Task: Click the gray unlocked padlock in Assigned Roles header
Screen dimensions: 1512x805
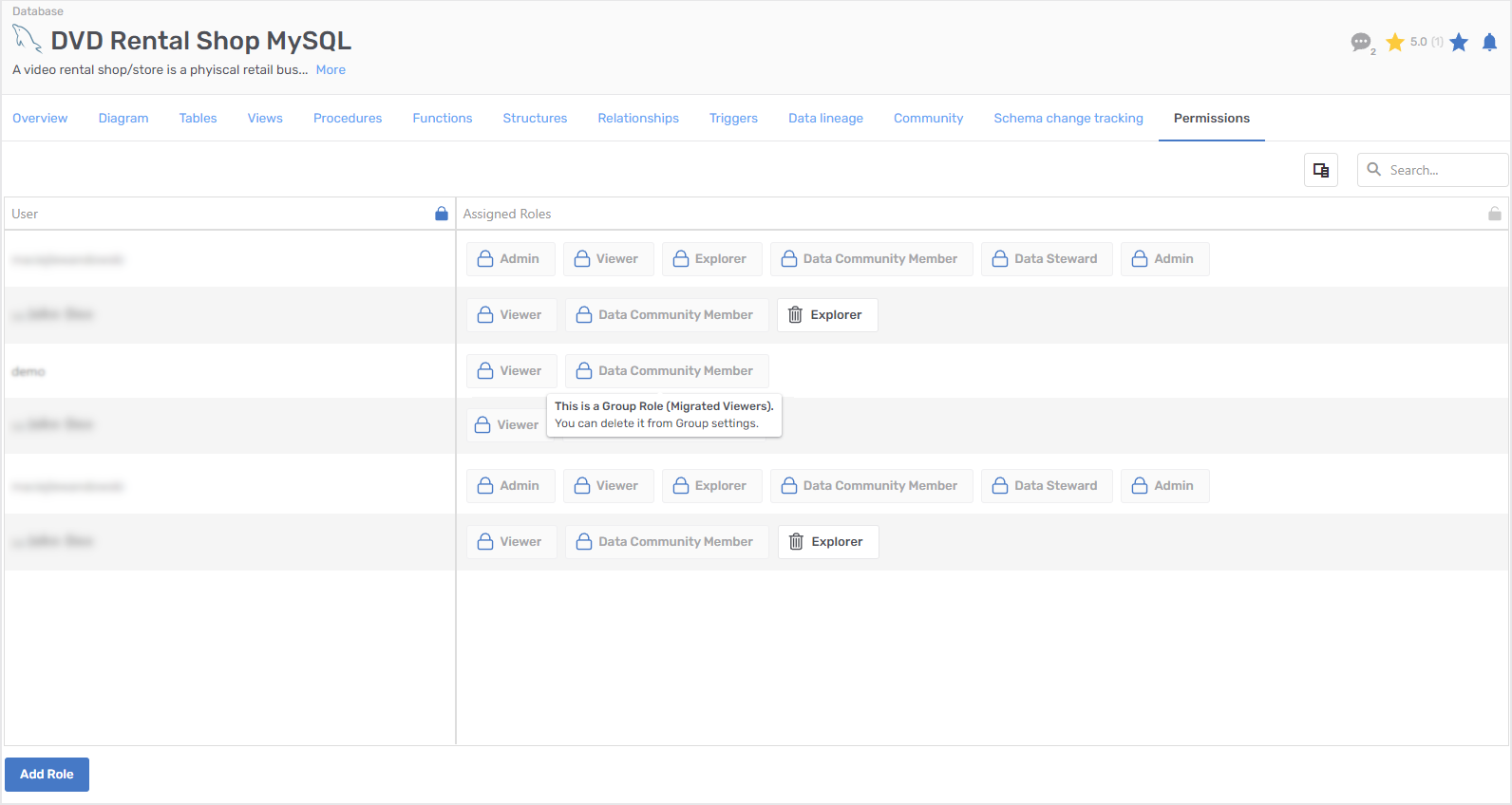Action: pyautogui.click(x=1494, y=214)
